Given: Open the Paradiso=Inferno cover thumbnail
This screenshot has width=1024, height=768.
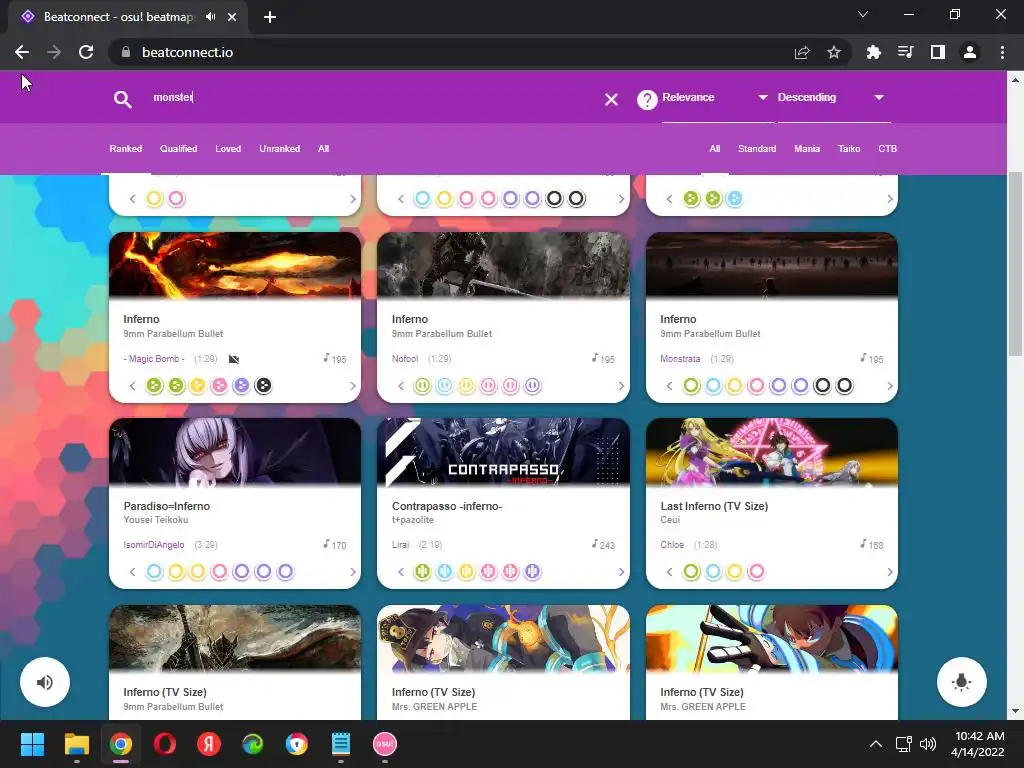Looking at the screenshot, I should tap(235, 453).
